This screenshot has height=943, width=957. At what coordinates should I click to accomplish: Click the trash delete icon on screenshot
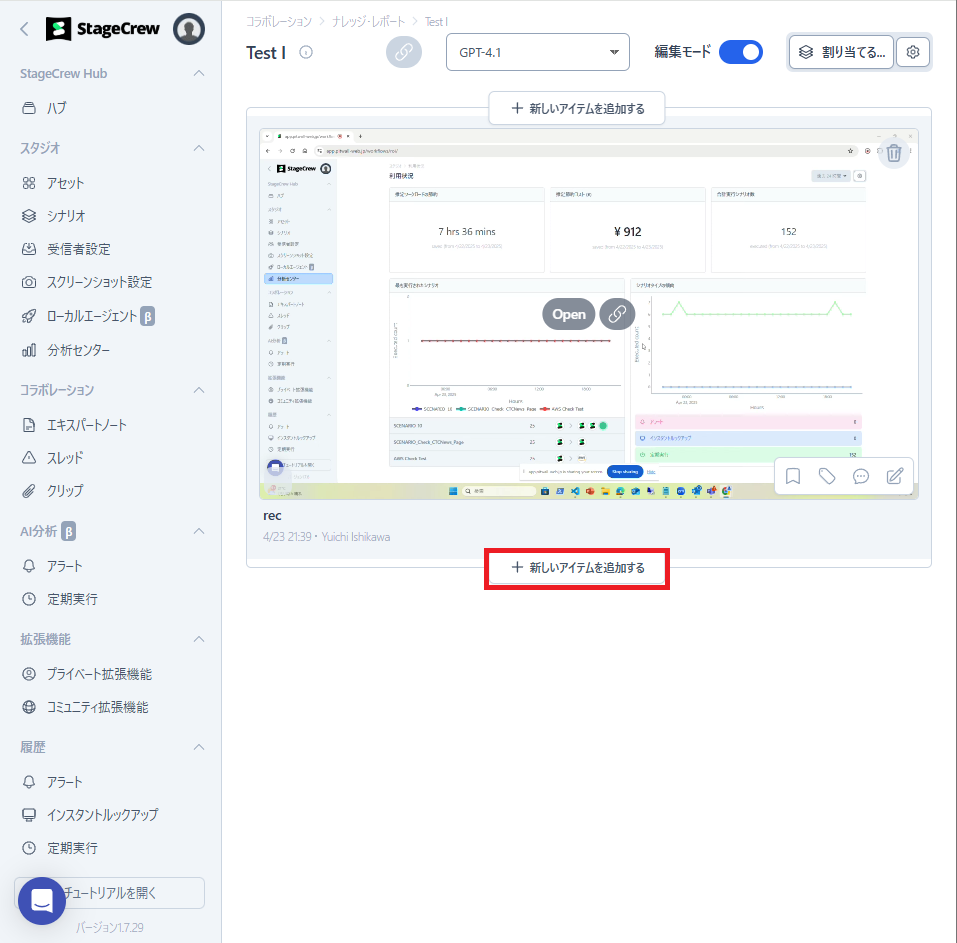(x=894, y=153)
